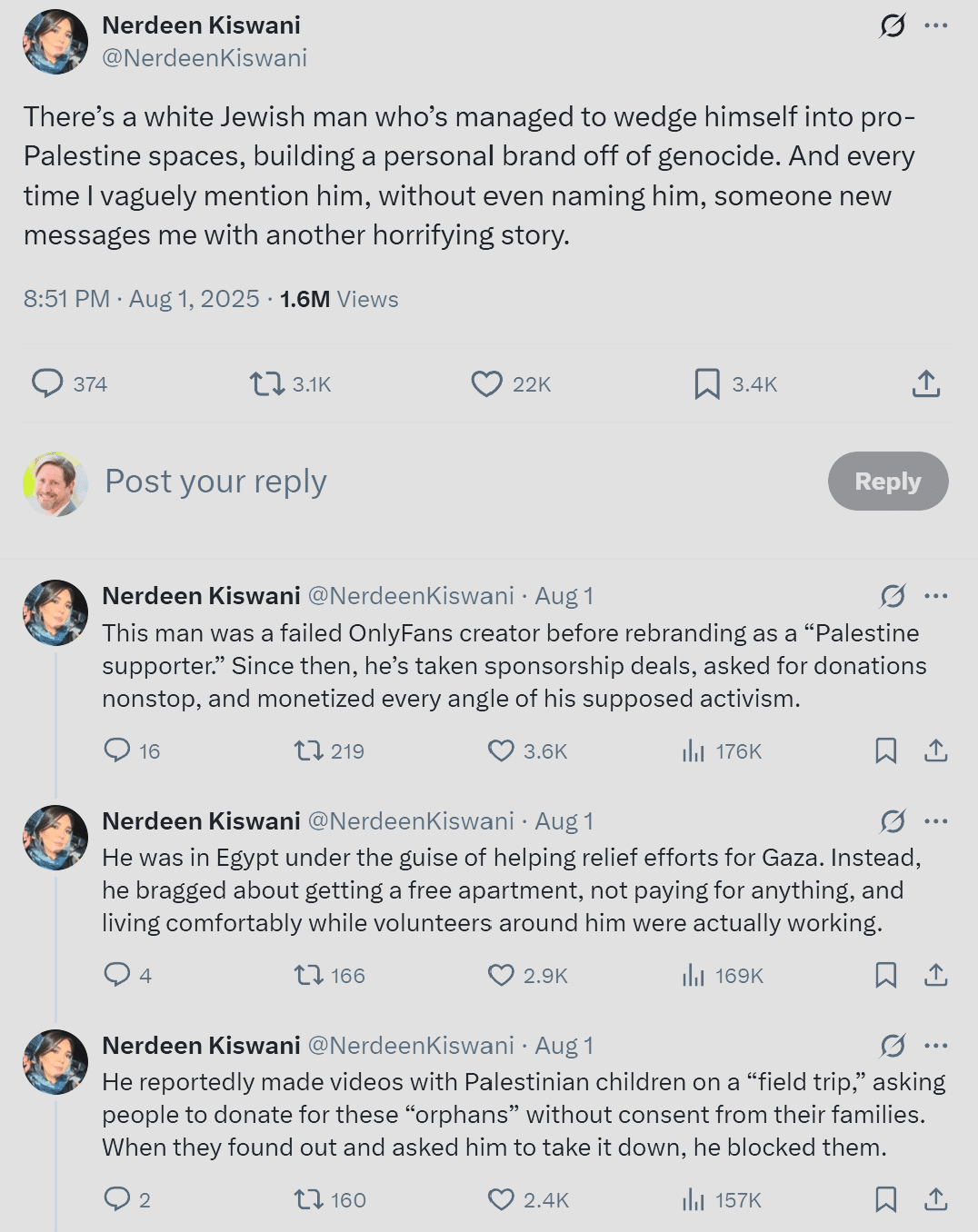Open more options on the field trip reply
978x1232 pixels.
point(935,1046)
